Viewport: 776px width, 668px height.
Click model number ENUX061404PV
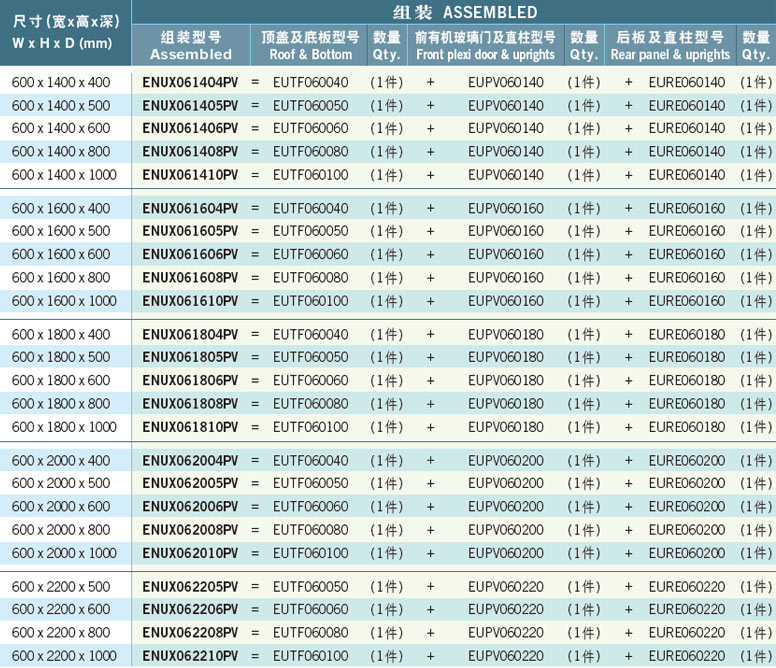190,82
